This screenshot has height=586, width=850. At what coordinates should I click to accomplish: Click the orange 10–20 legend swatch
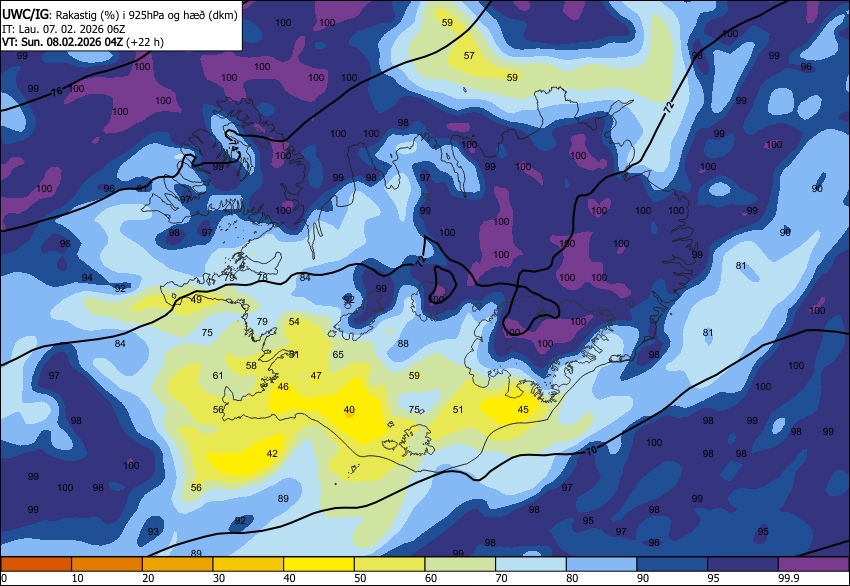(x=107, y=564)
